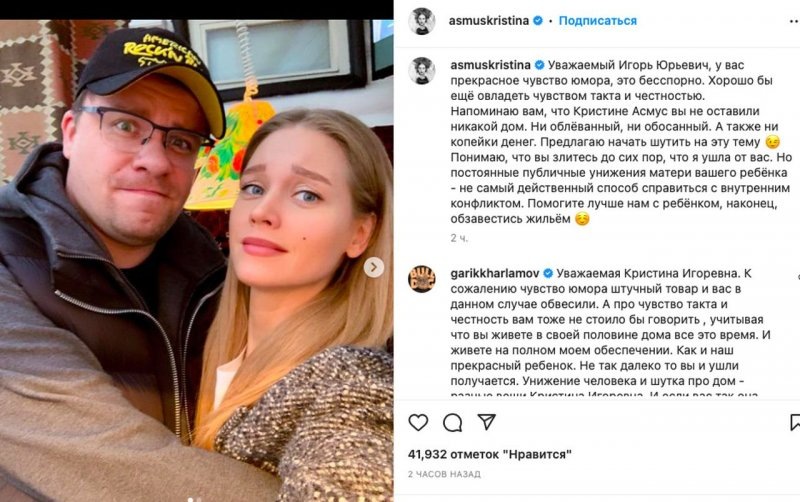Advance to next photo with the chevron arrow
The width and height of the screenshot is (800, 502).
[373, 267]
